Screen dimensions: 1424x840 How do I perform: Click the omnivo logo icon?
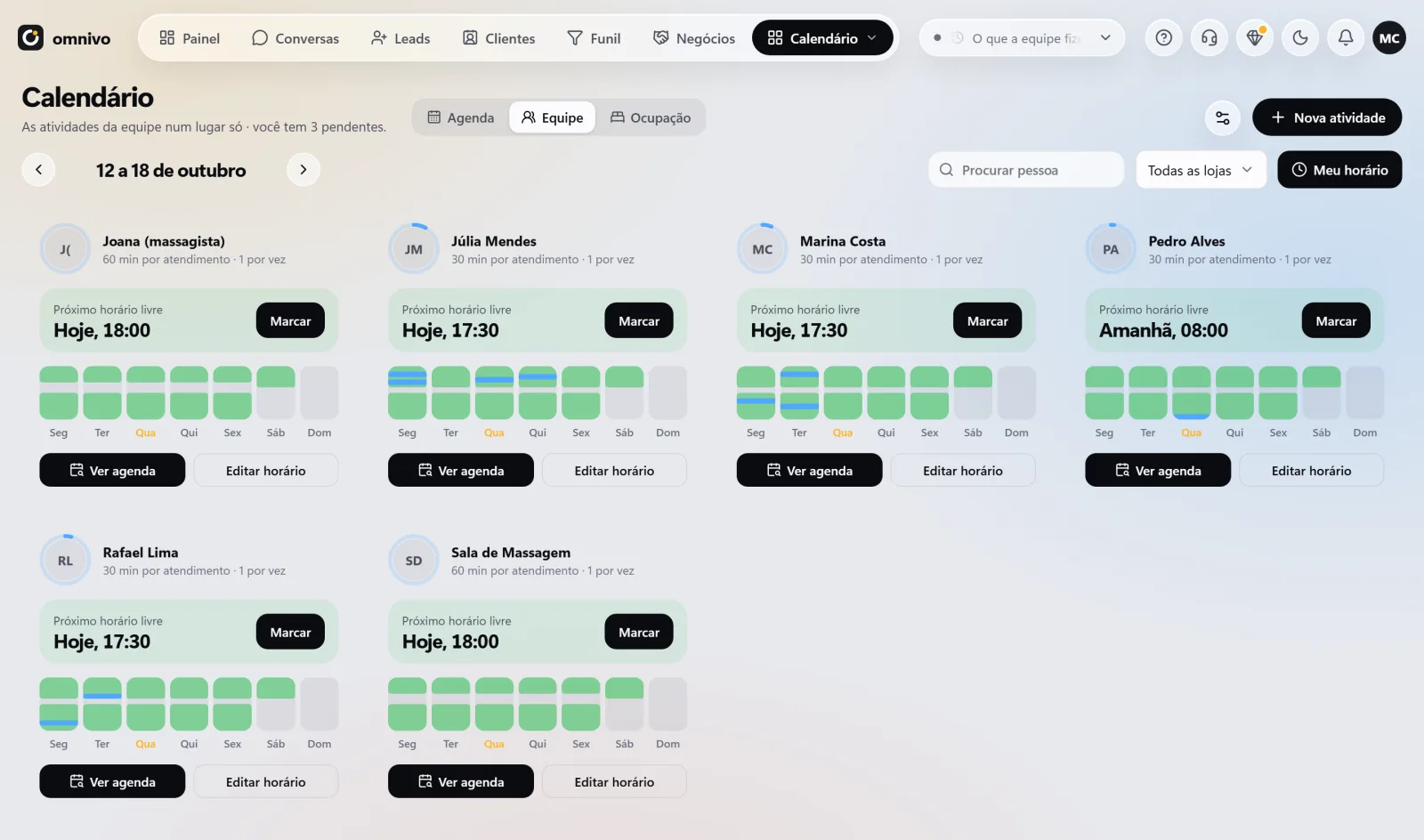(x=30, y=37)
